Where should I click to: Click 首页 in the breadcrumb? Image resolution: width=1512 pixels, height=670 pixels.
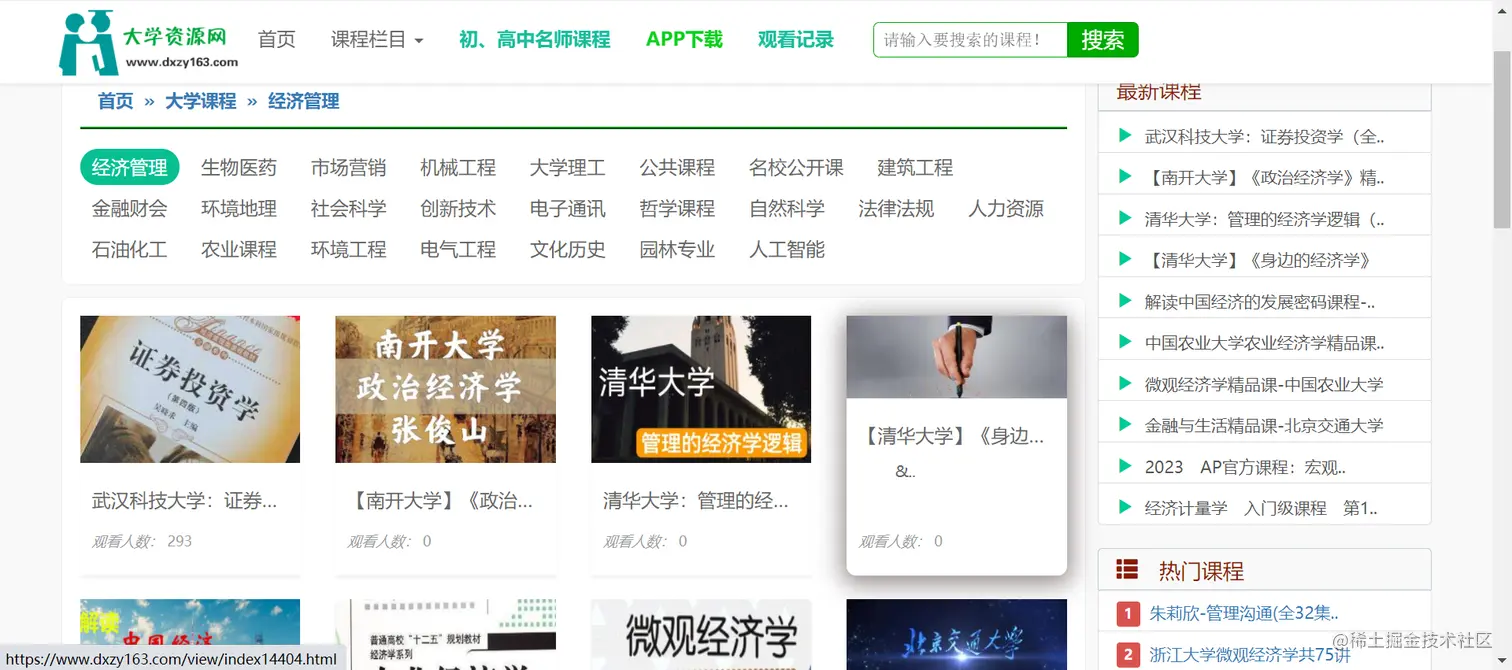tap(115, 101)
